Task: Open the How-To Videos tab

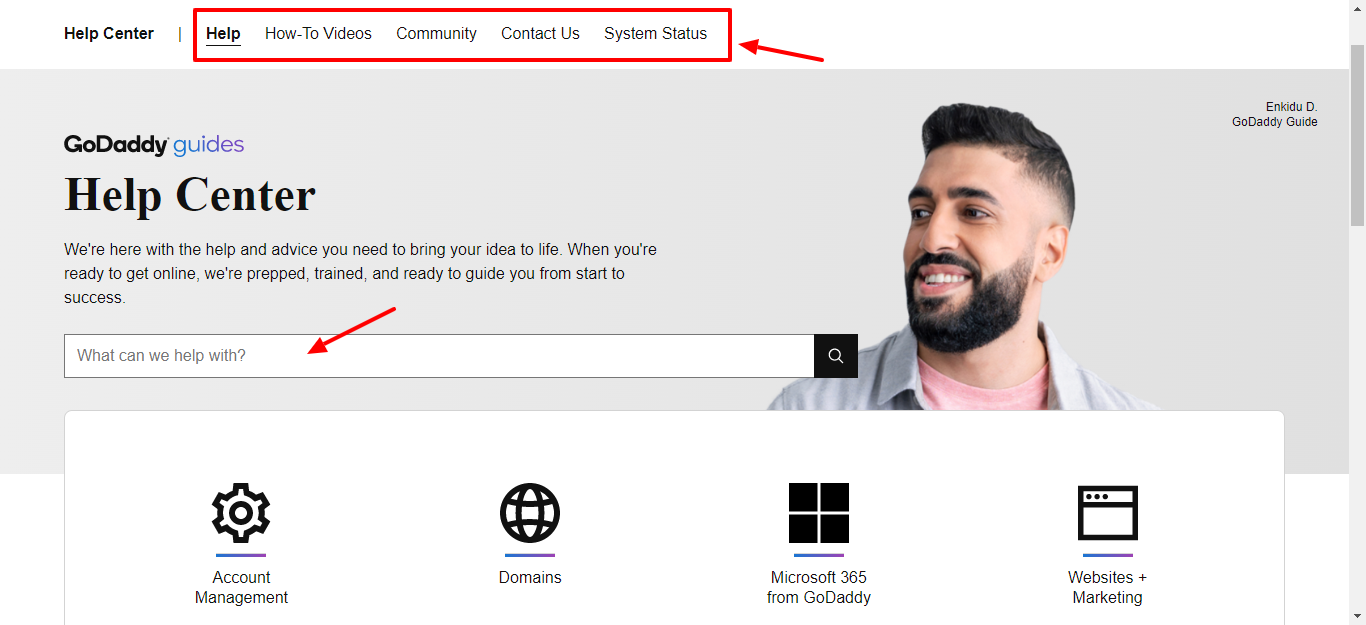Action: pos(318,34)
